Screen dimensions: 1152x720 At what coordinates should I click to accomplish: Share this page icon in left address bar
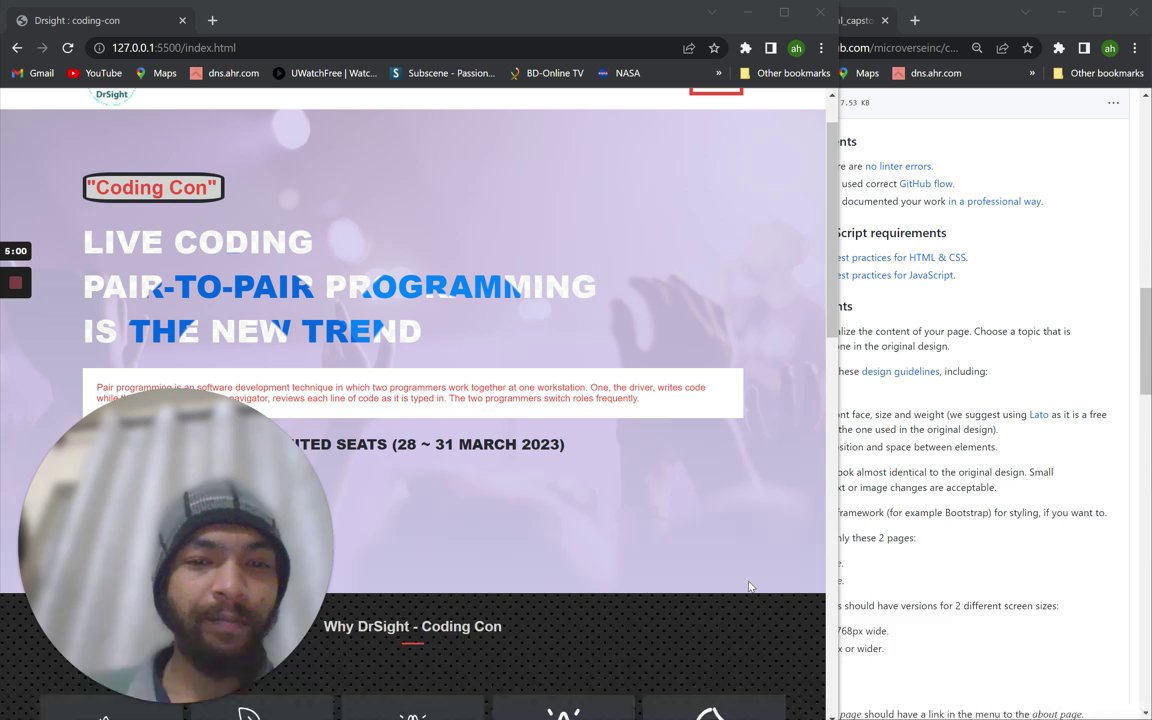(689, 48)
